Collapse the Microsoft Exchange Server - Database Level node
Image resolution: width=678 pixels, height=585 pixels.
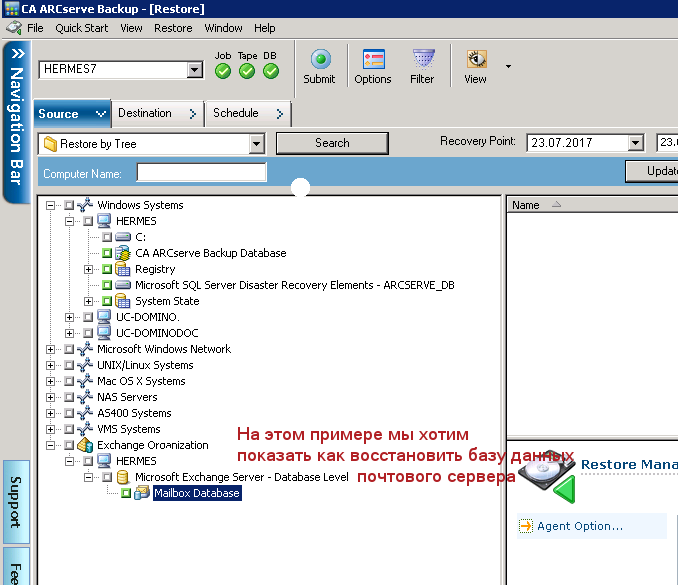click(88, 477)
